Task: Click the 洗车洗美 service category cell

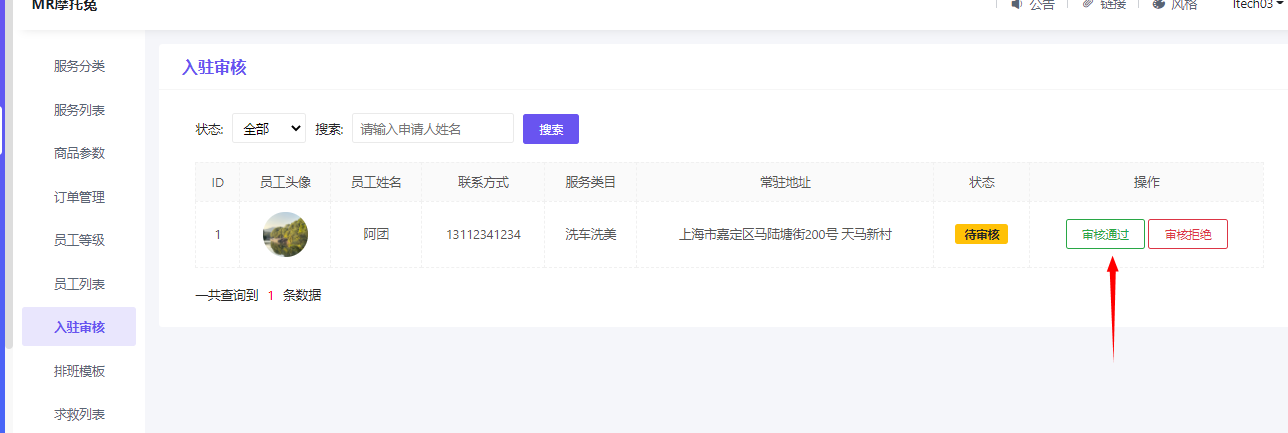Action: tap(591, 235)
